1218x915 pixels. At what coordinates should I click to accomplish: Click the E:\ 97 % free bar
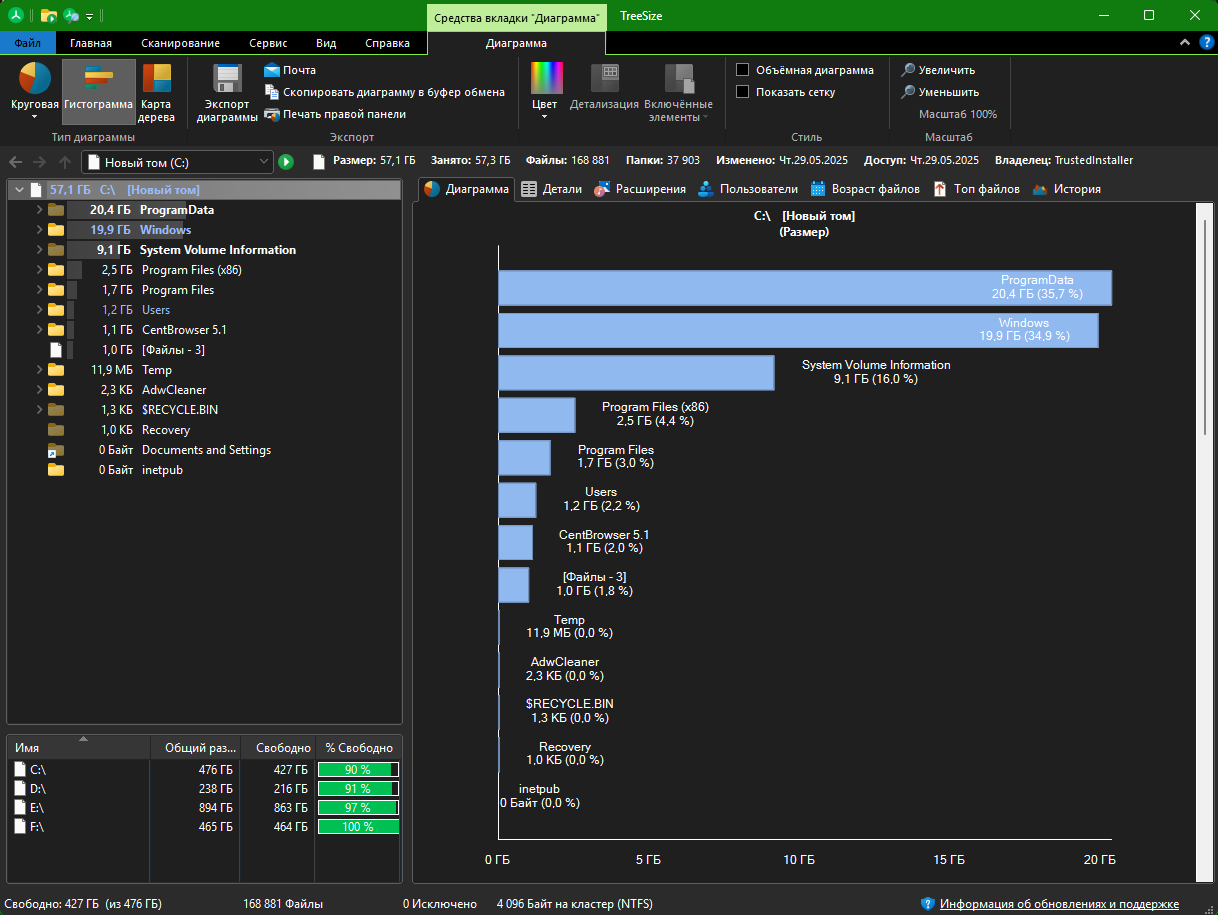(x=358, y=808)
